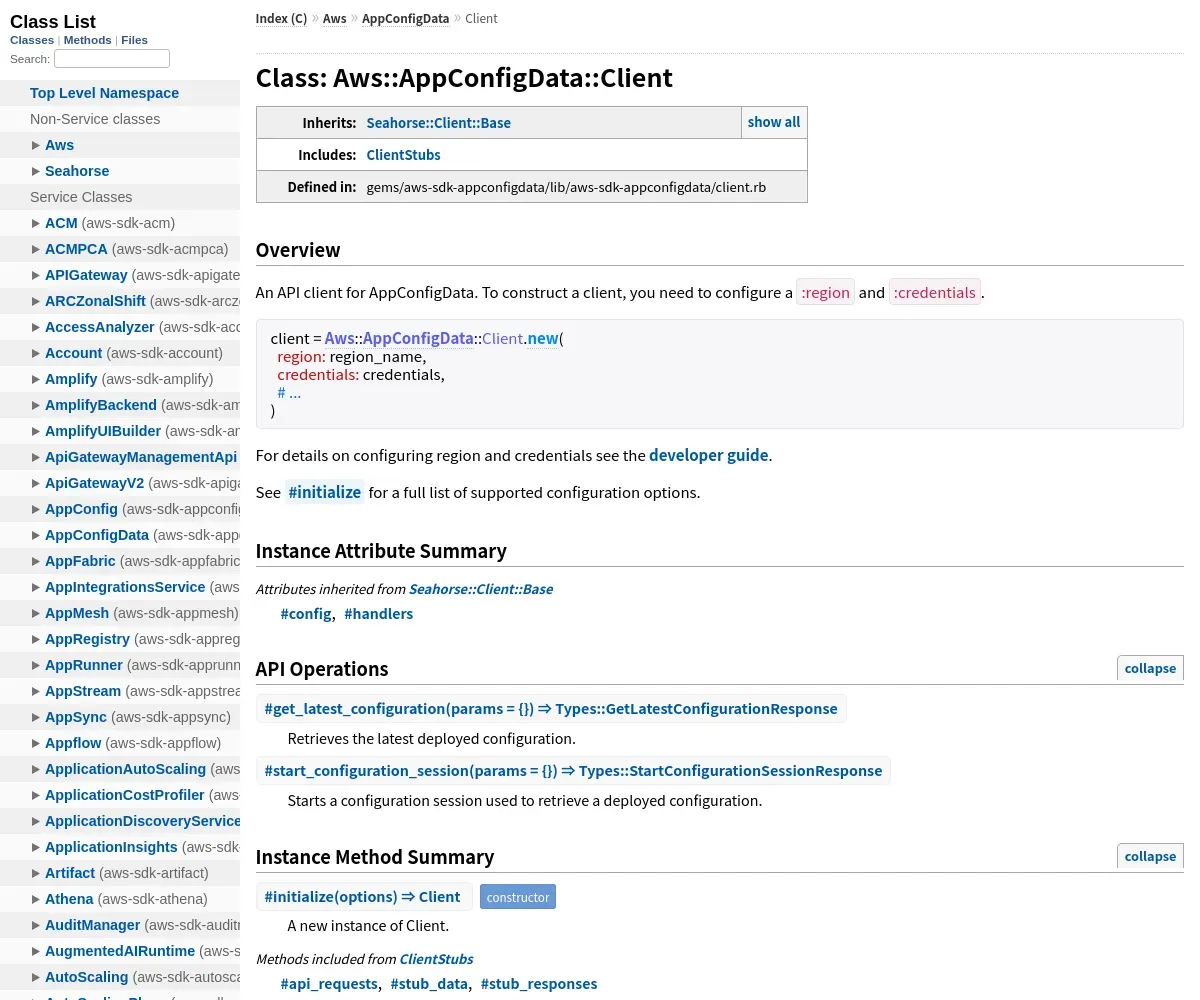Expand the Amplify class arrow
Viewport: 1200px width, 1000px height.
36,379
